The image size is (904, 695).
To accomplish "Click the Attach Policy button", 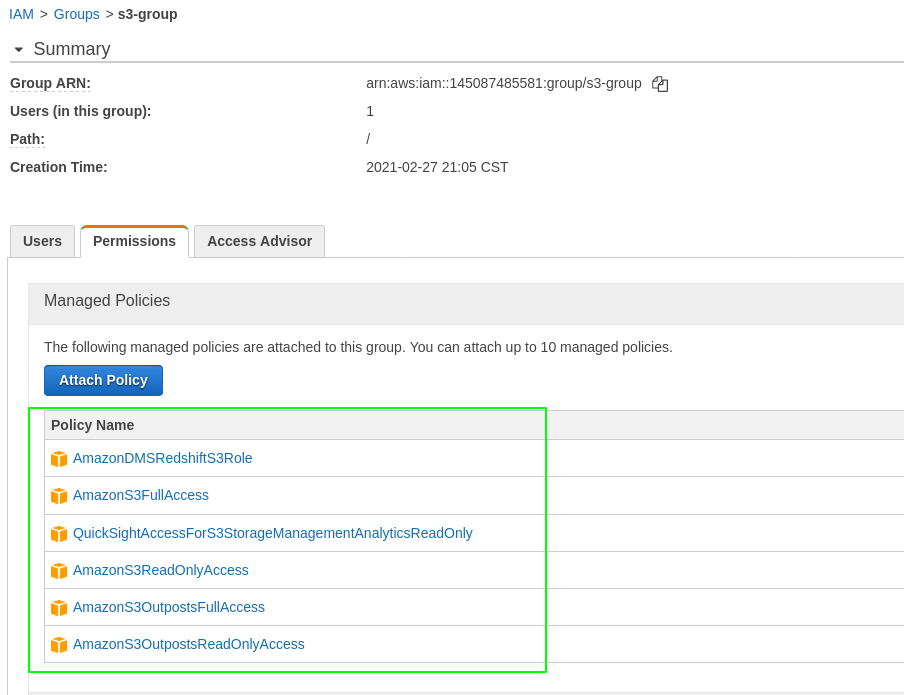I will click(103, 380).
